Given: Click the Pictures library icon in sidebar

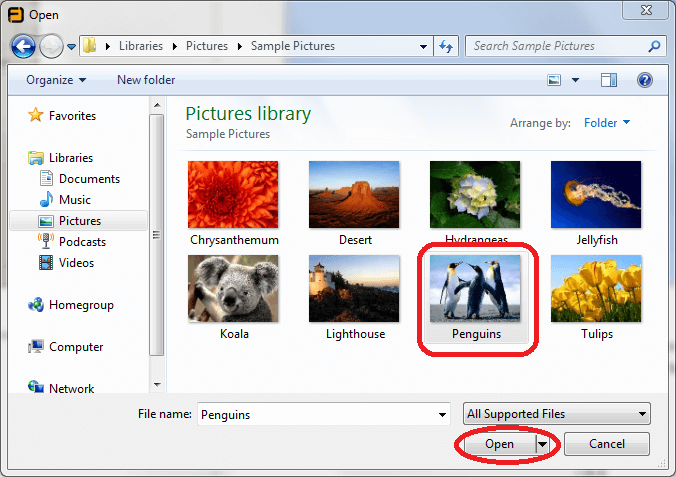Looking at the screenshot, I should click(46, 221).
